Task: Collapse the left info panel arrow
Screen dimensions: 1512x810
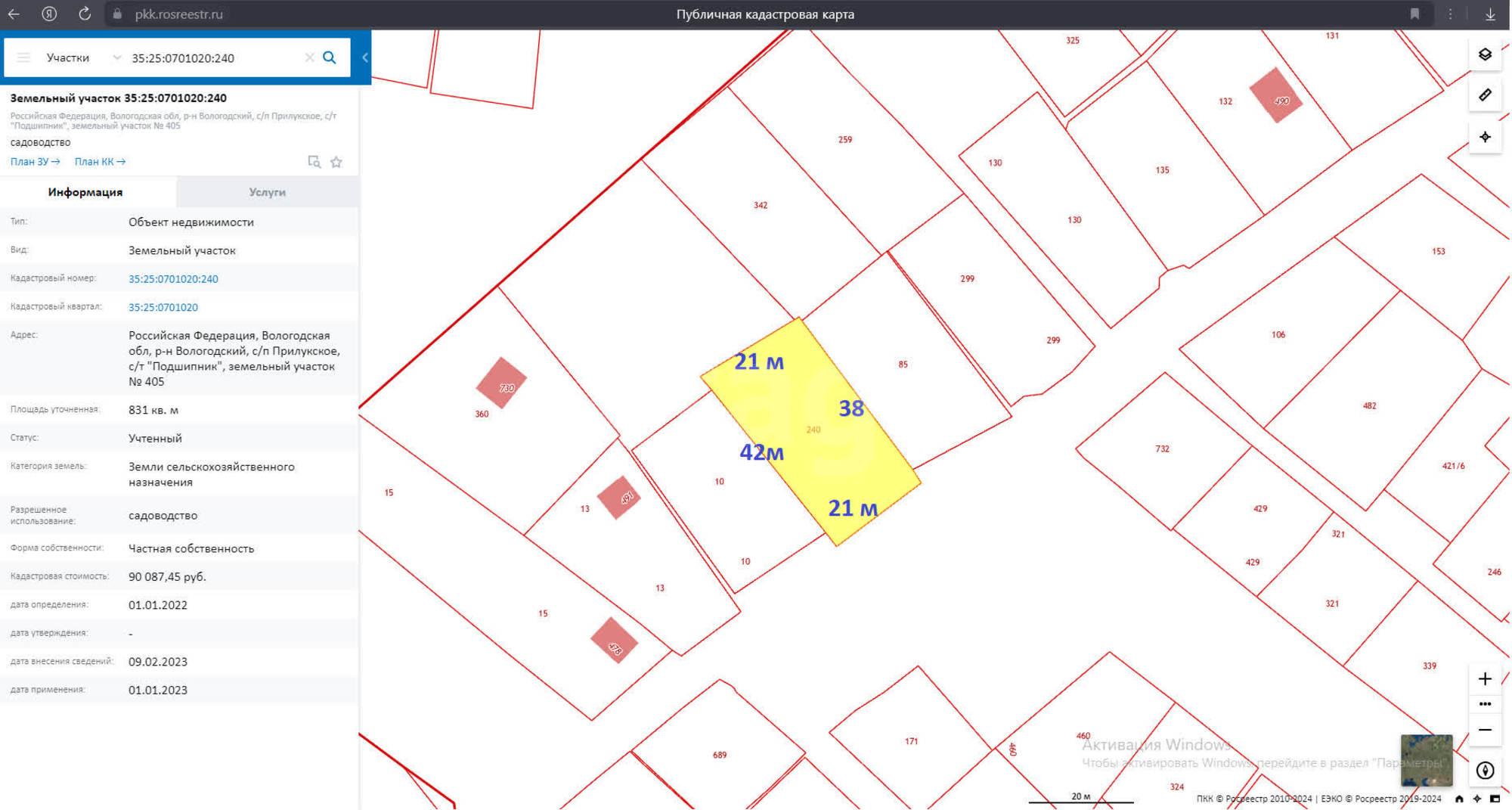Action: (x=364, y=57)
